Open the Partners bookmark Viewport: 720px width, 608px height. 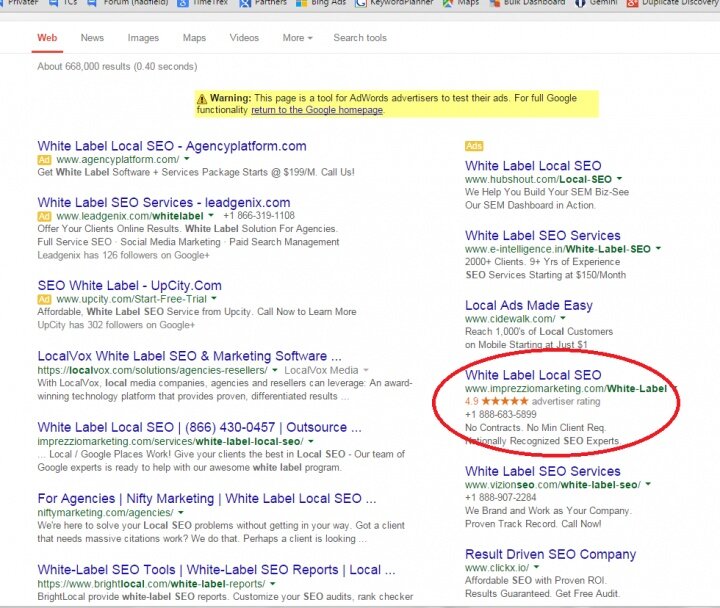(x=263, y=3)
